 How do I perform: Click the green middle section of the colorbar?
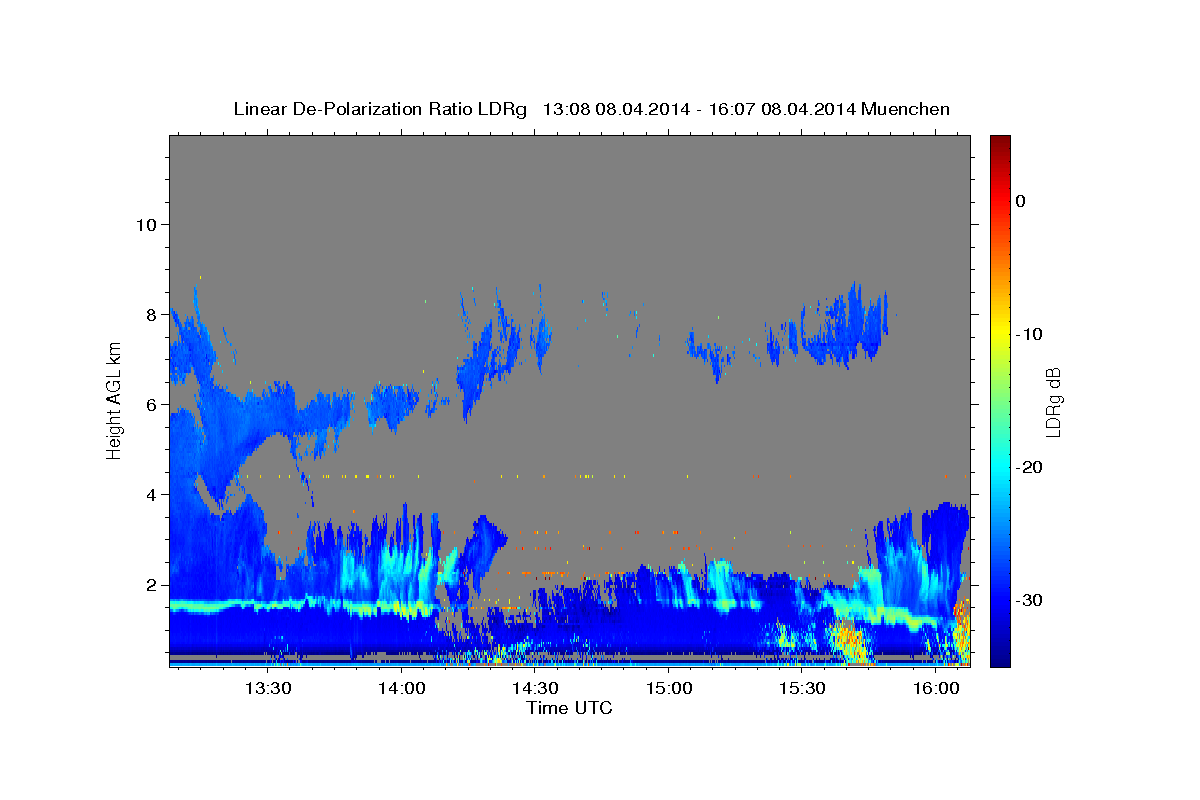click(1000, 400)
